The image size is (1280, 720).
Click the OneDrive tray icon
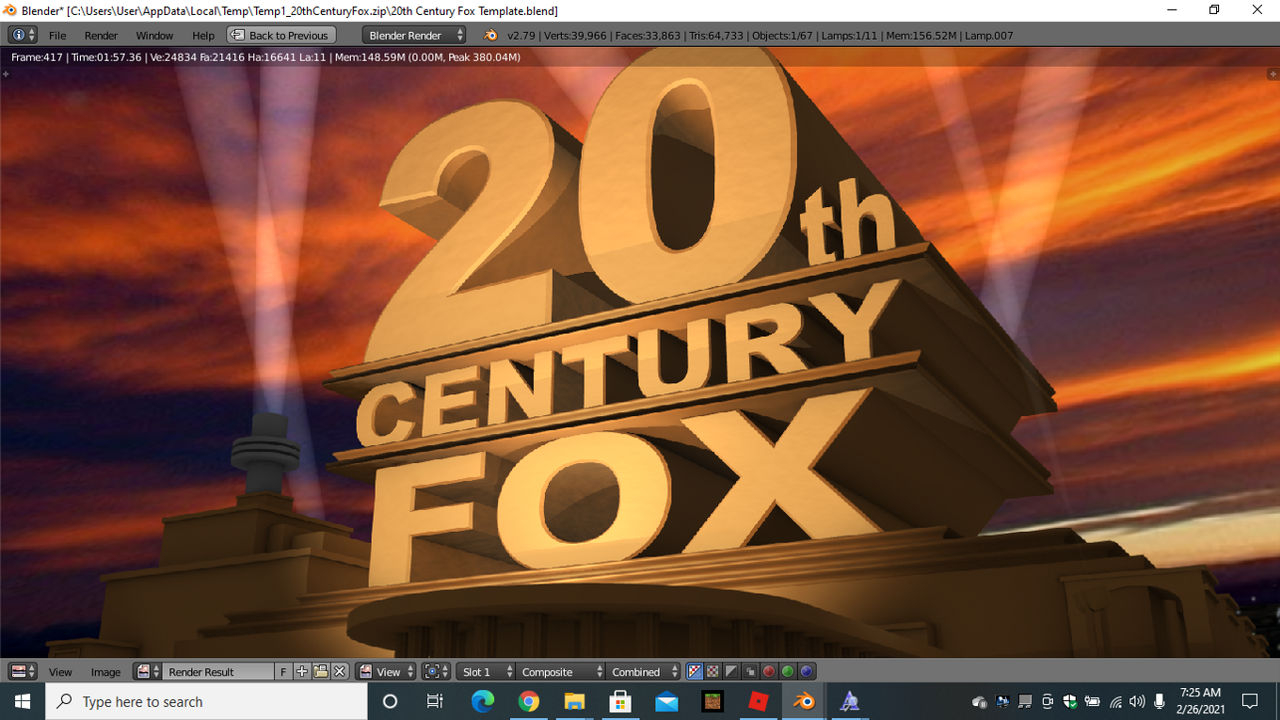pos(980,702)
